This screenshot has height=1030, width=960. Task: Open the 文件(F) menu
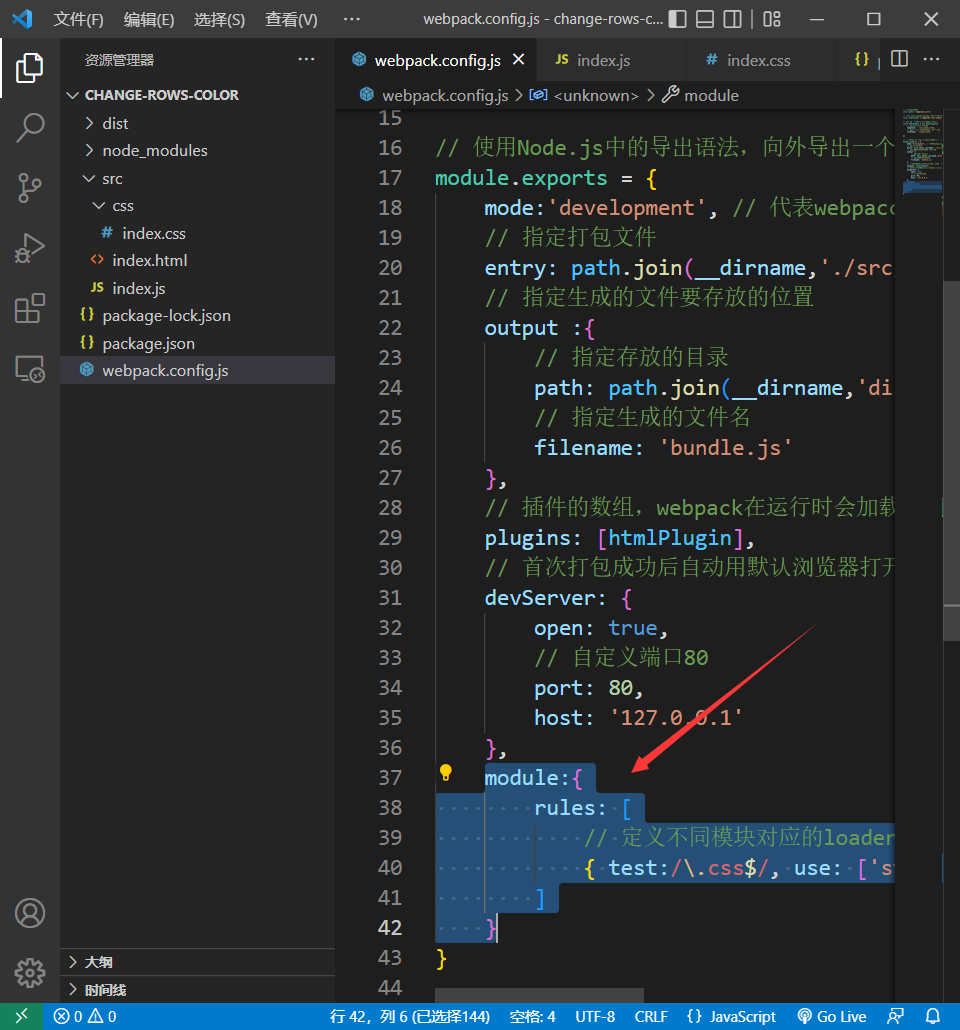(x=78, y=19)
